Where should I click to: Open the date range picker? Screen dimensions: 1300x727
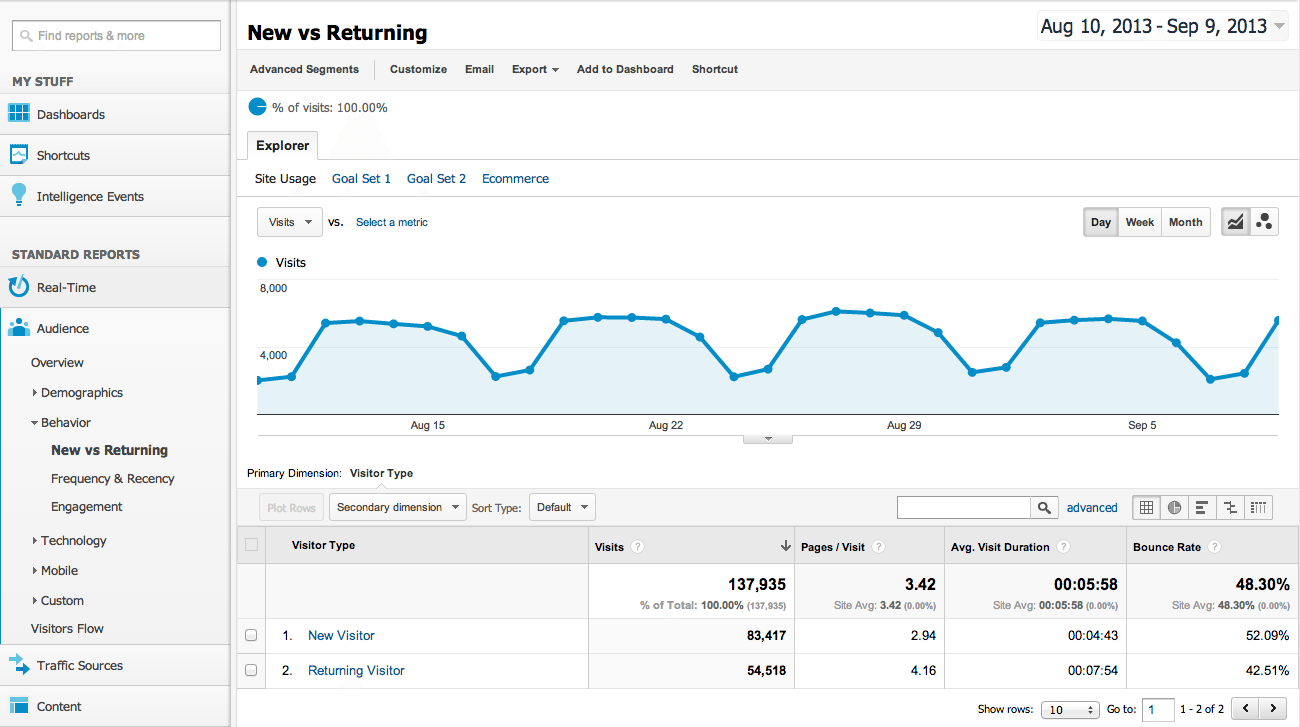point(1162,27)
